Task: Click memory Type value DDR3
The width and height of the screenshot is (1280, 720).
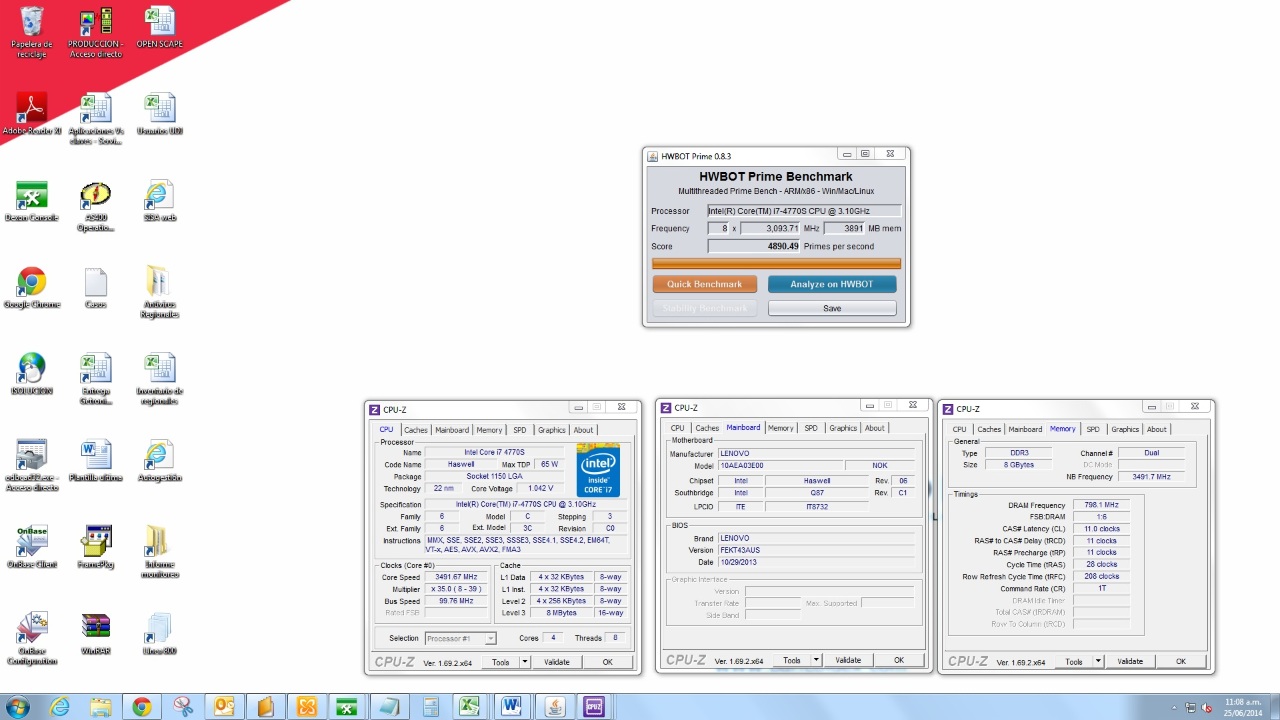Action: pyautogui.click(x=1020, y=453)
